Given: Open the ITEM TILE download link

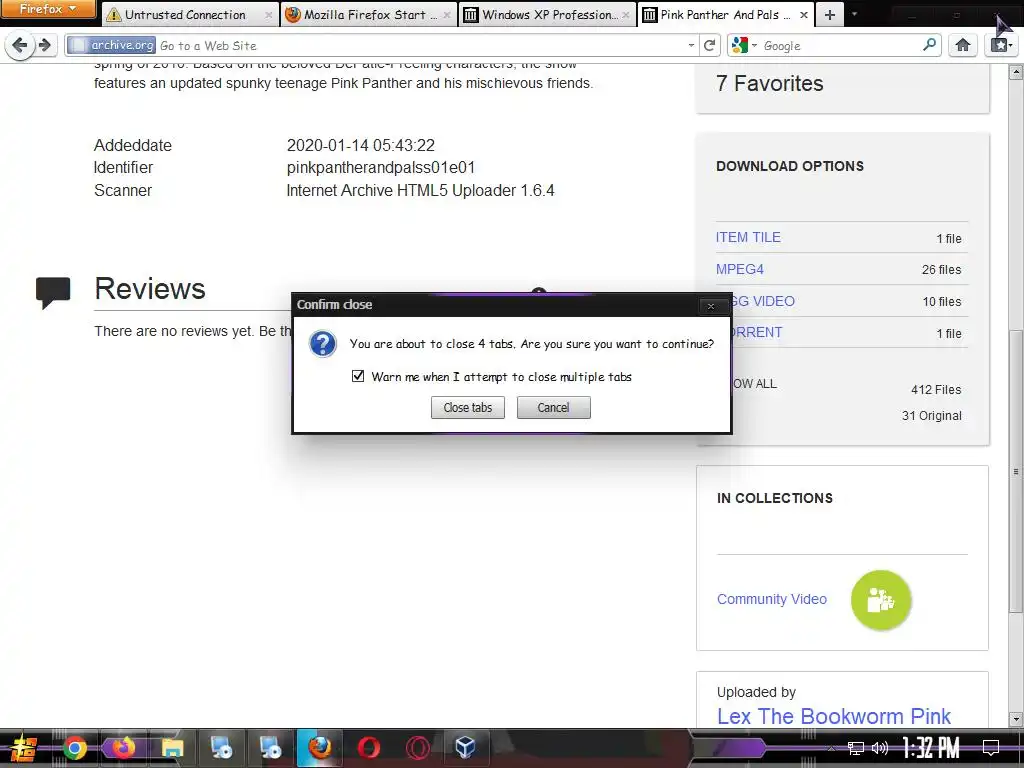Looking at the screenshot, I should tap(748, 237).
